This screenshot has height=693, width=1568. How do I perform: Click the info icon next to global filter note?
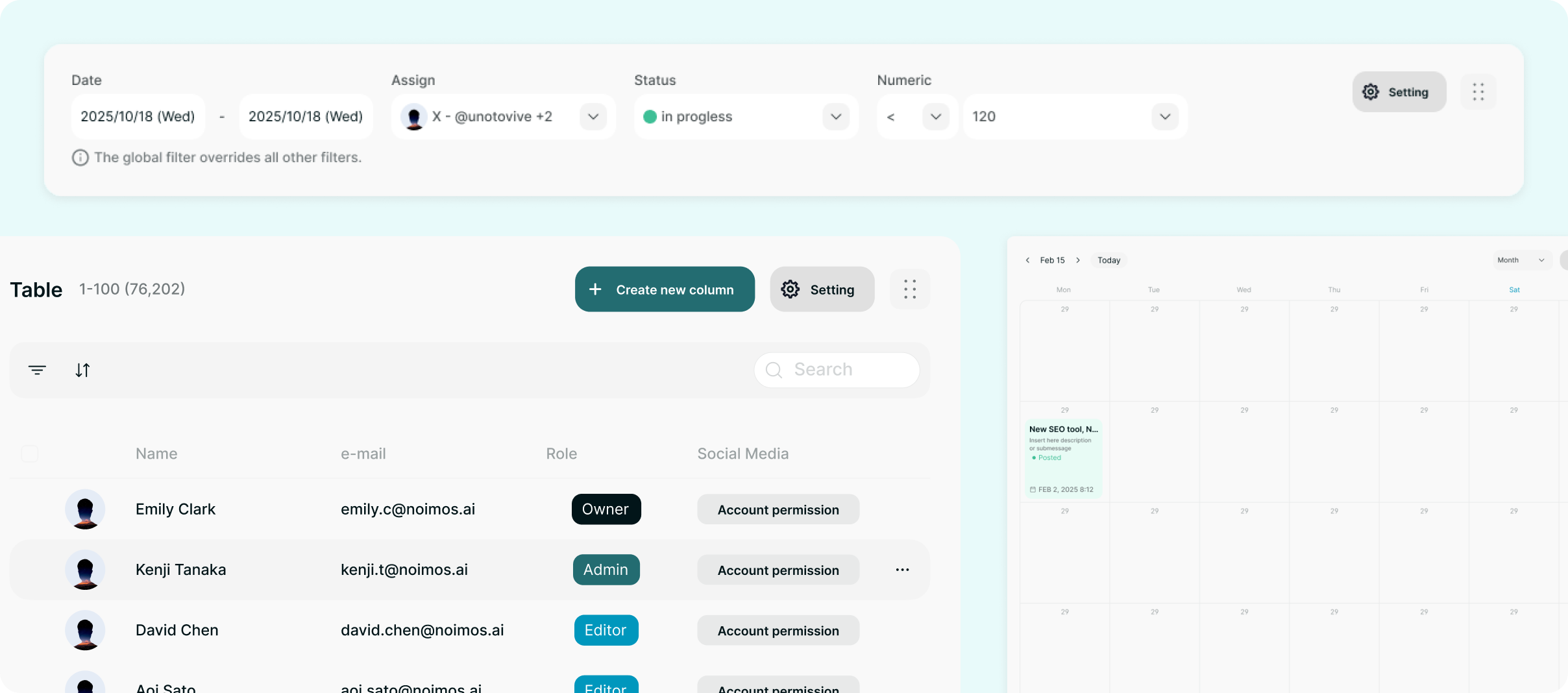[79, 157]
